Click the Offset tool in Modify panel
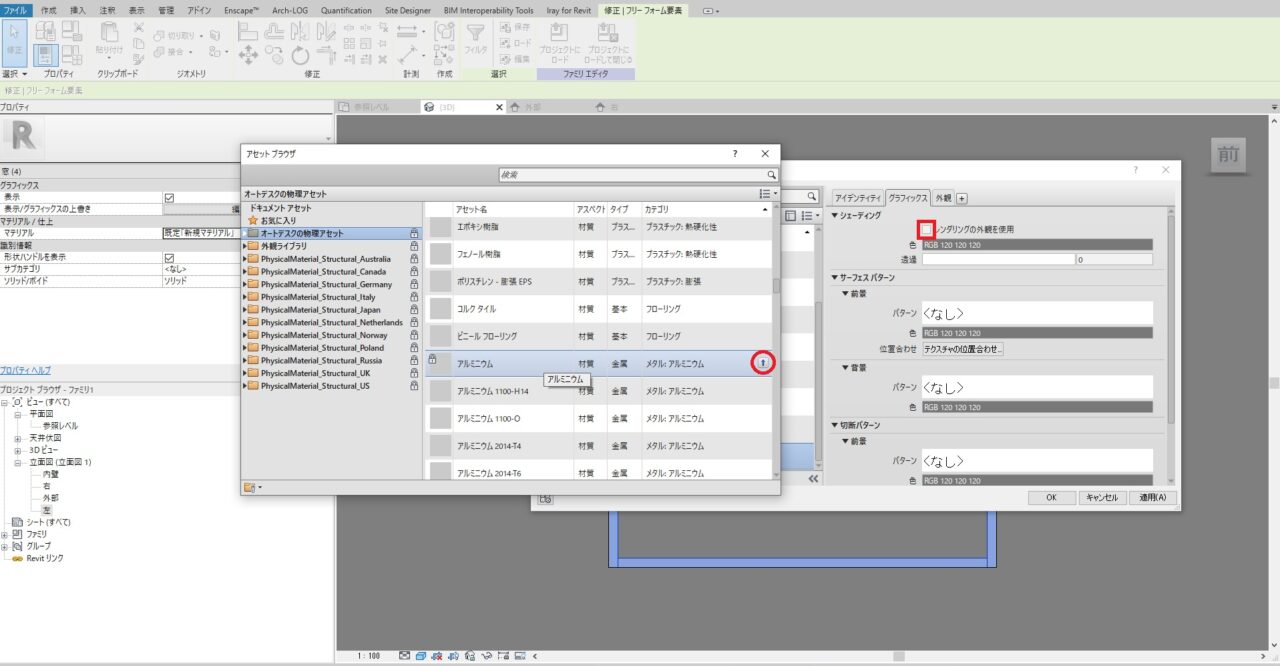 tap(274, 32)
